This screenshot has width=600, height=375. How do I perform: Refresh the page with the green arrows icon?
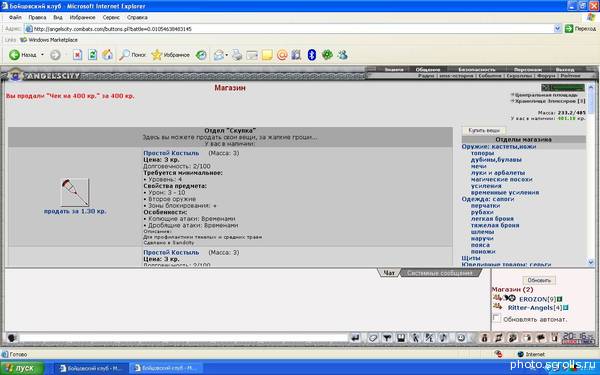click(x=92, y=55)
